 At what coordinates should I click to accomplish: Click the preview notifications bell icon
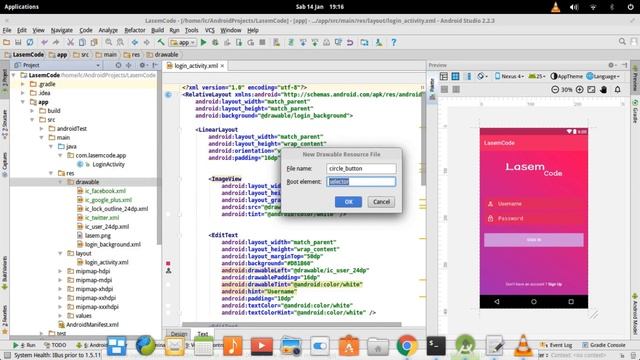click(x=618, y=89)
